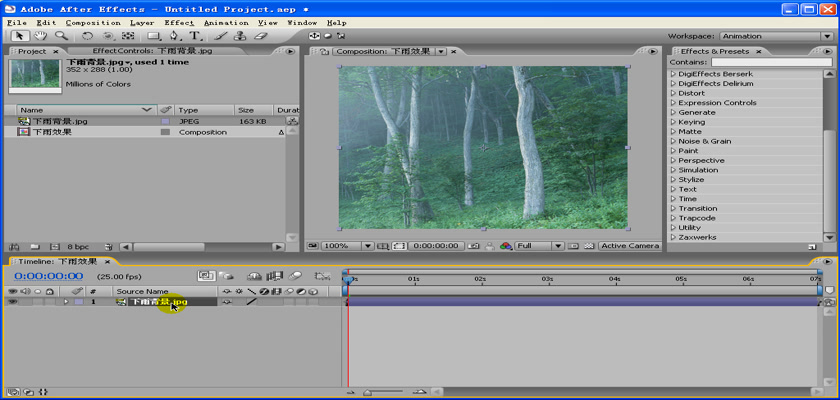Select the Rotation tool
Image resolution: width=840 pixels, height=400 pixels.
pyautogui.click(x=87, y=36)
